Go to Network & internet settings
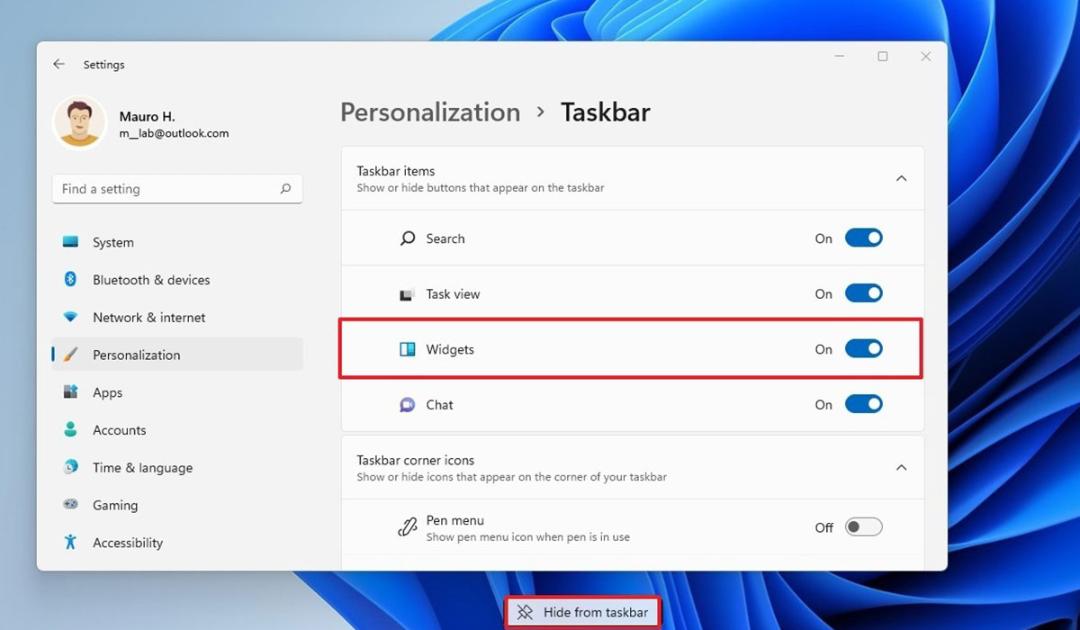 pyautogui.click(x=177, y=317)
